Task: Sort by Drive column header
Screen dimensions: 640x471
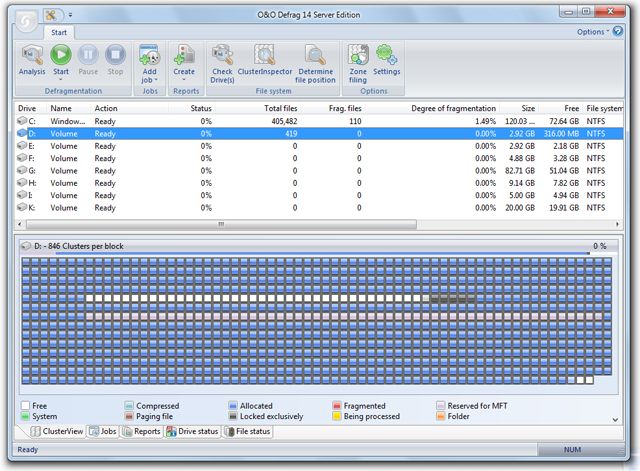Action: (27, 108)
